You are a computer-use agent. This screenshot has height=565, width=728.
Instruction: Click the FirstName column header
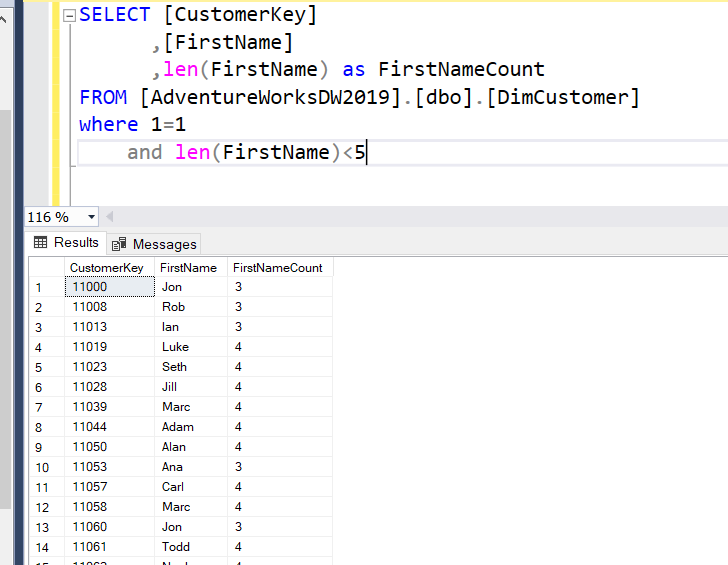pos(190,268)
